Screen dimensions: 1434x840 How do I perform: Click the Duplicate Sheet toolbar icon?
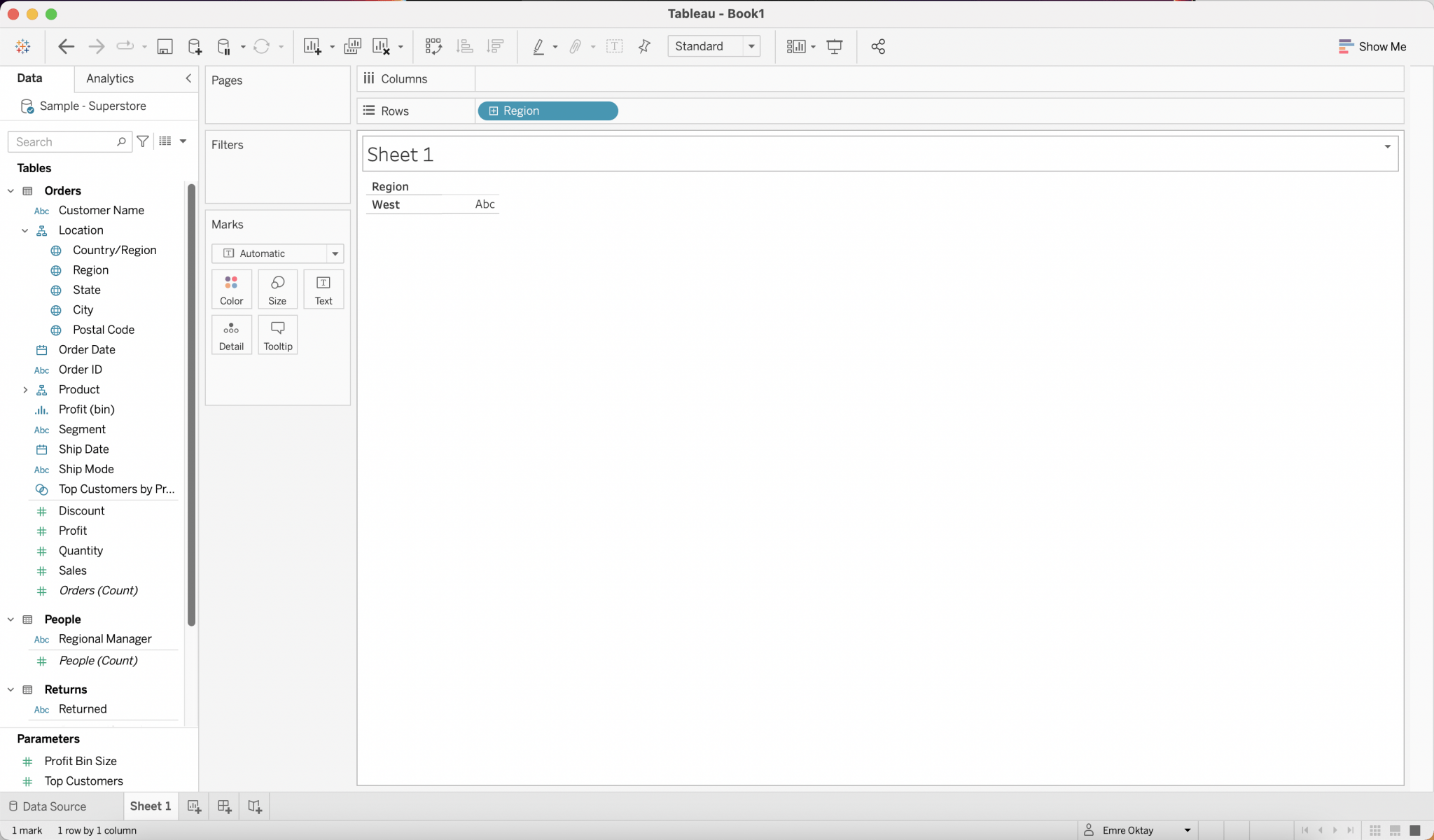[353, 46]
